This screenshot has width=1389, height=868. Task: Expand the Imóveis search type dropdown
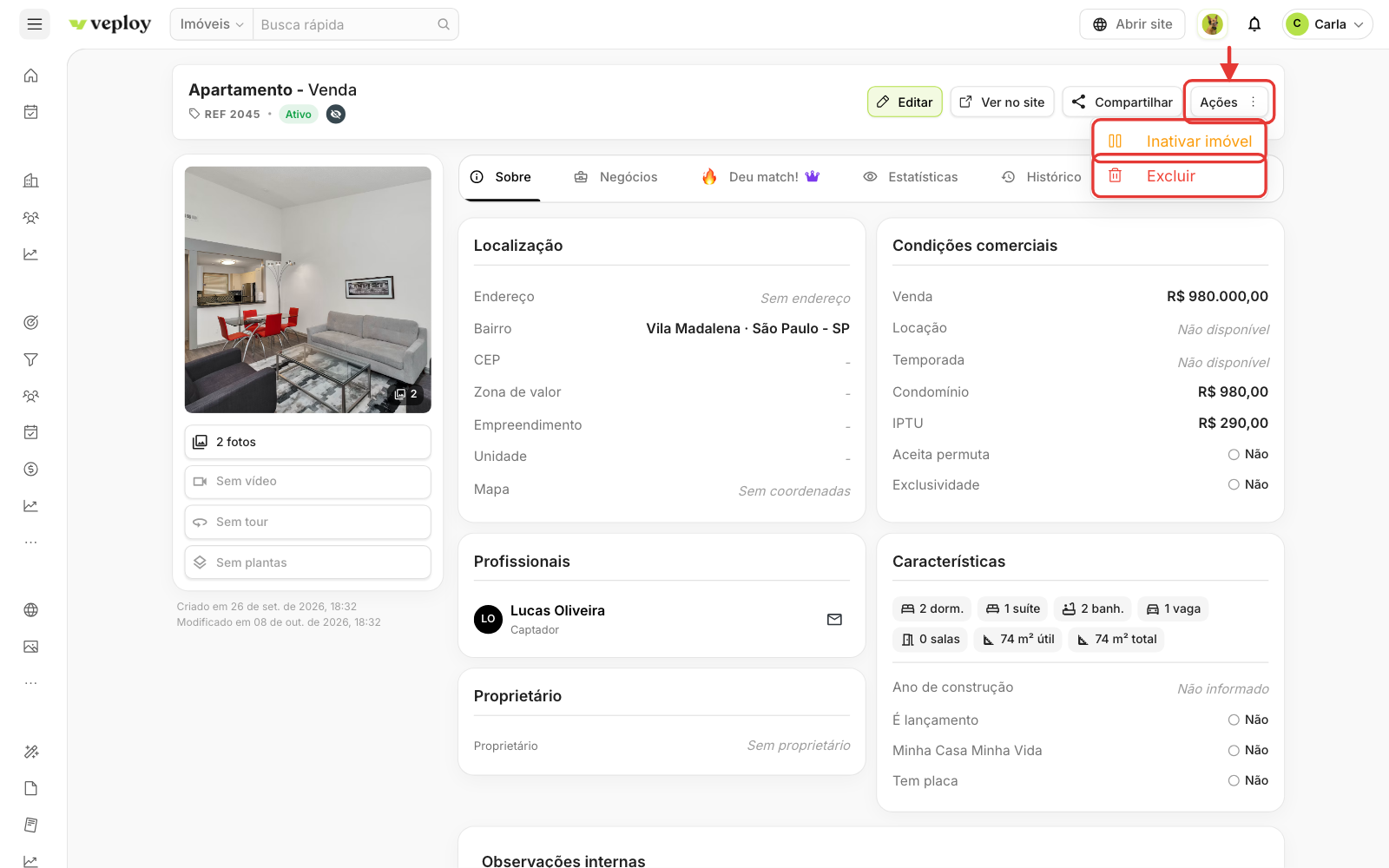tap(212, 24)
